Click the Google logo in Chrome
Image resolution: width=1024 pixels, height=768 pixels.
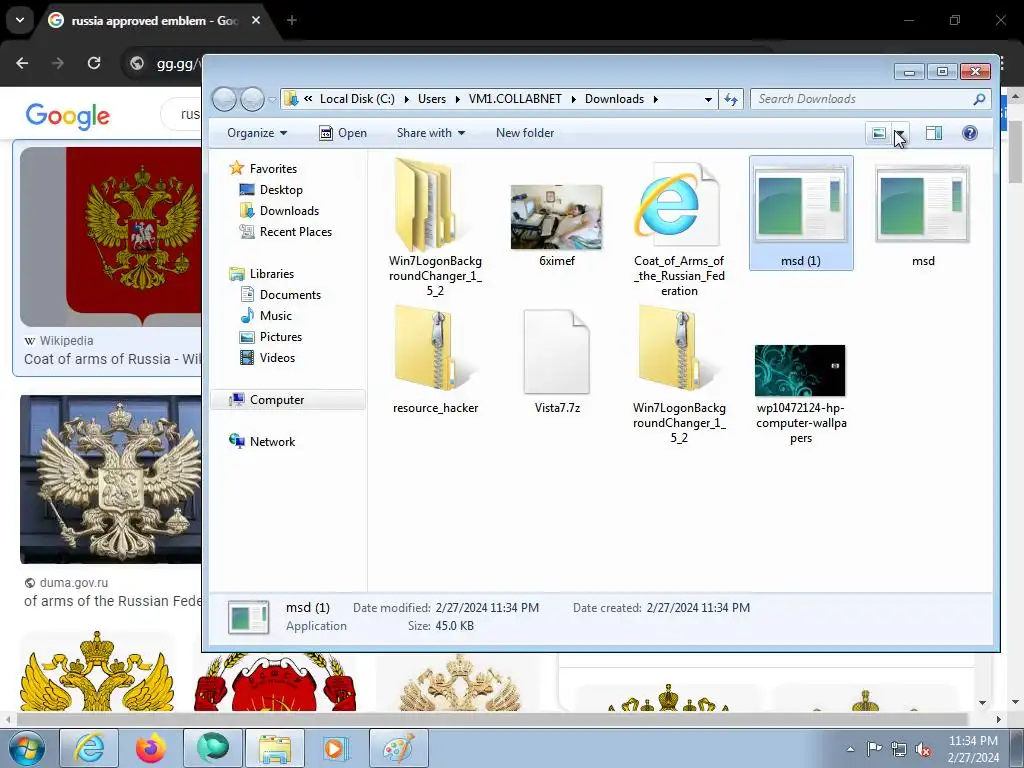(x=68, y=116)
